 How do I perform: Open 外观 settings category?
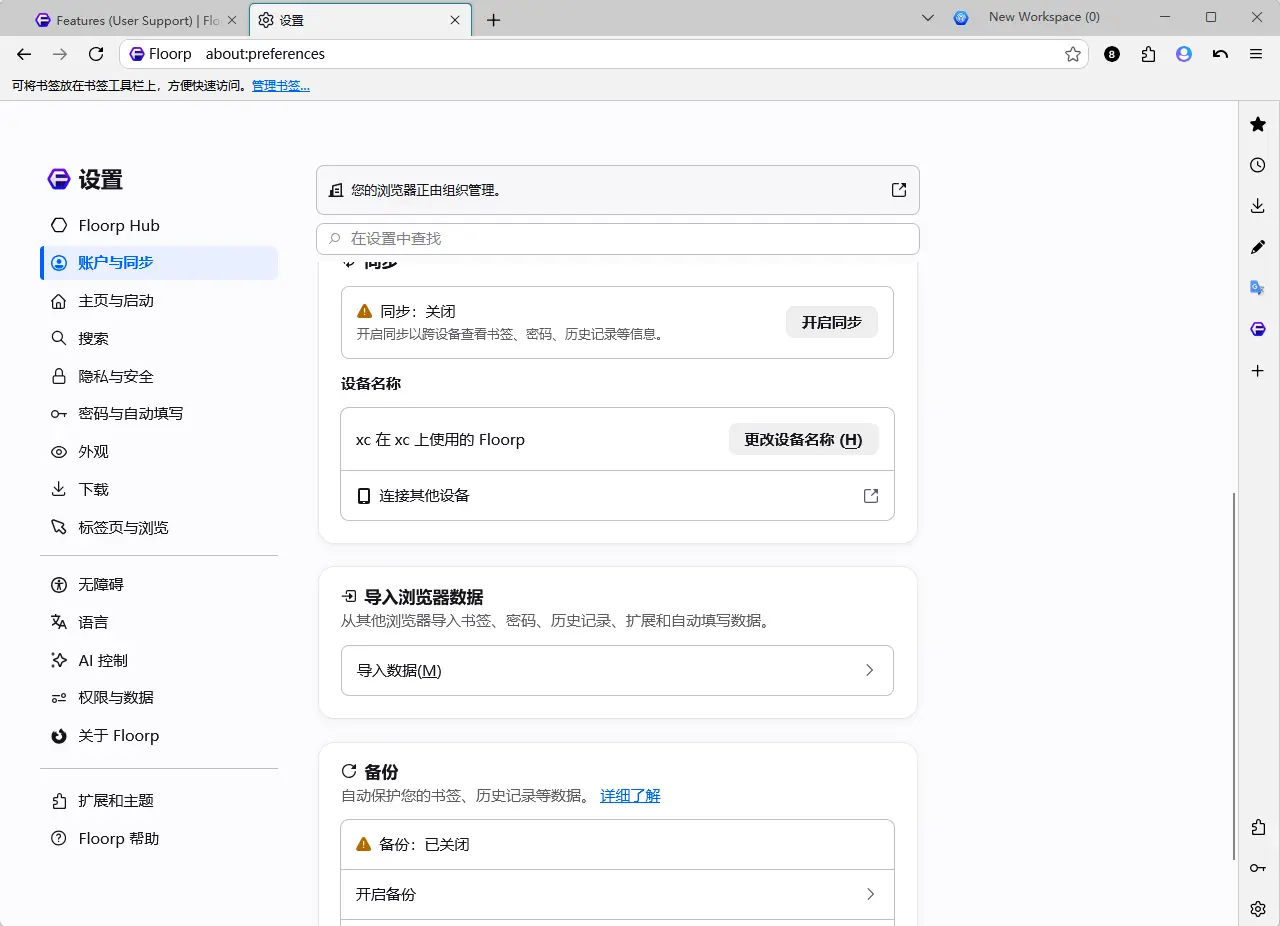159,452
